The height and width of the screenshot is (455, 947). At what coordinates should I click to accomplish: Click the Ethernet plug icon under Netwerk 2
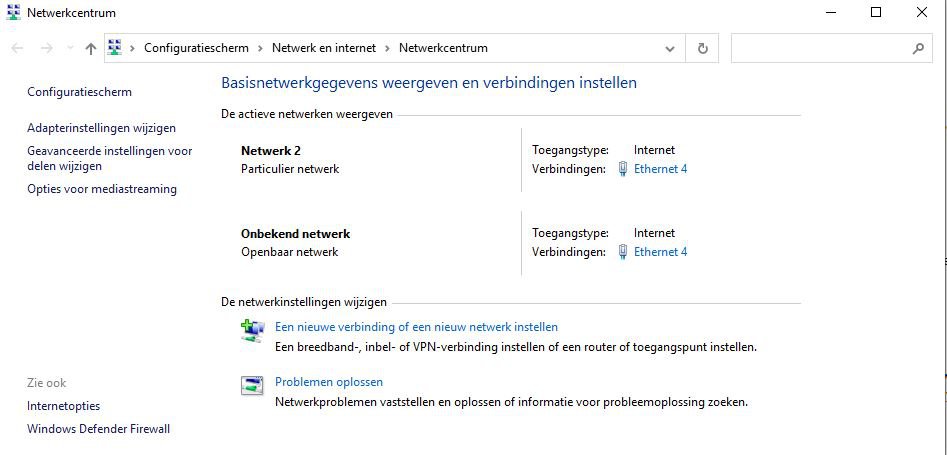click(623, 169)
